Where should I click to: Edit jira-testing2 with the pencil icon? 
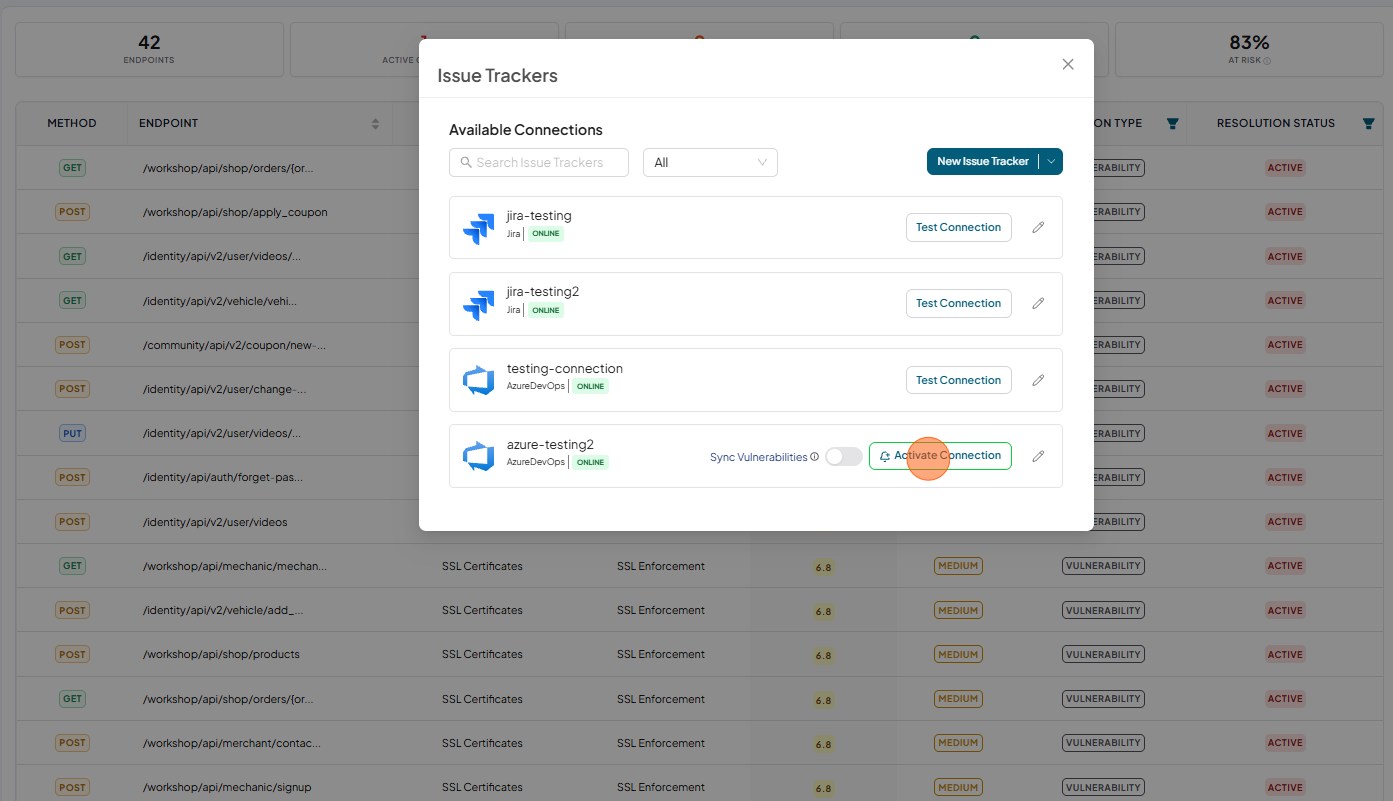[1038, 303]
